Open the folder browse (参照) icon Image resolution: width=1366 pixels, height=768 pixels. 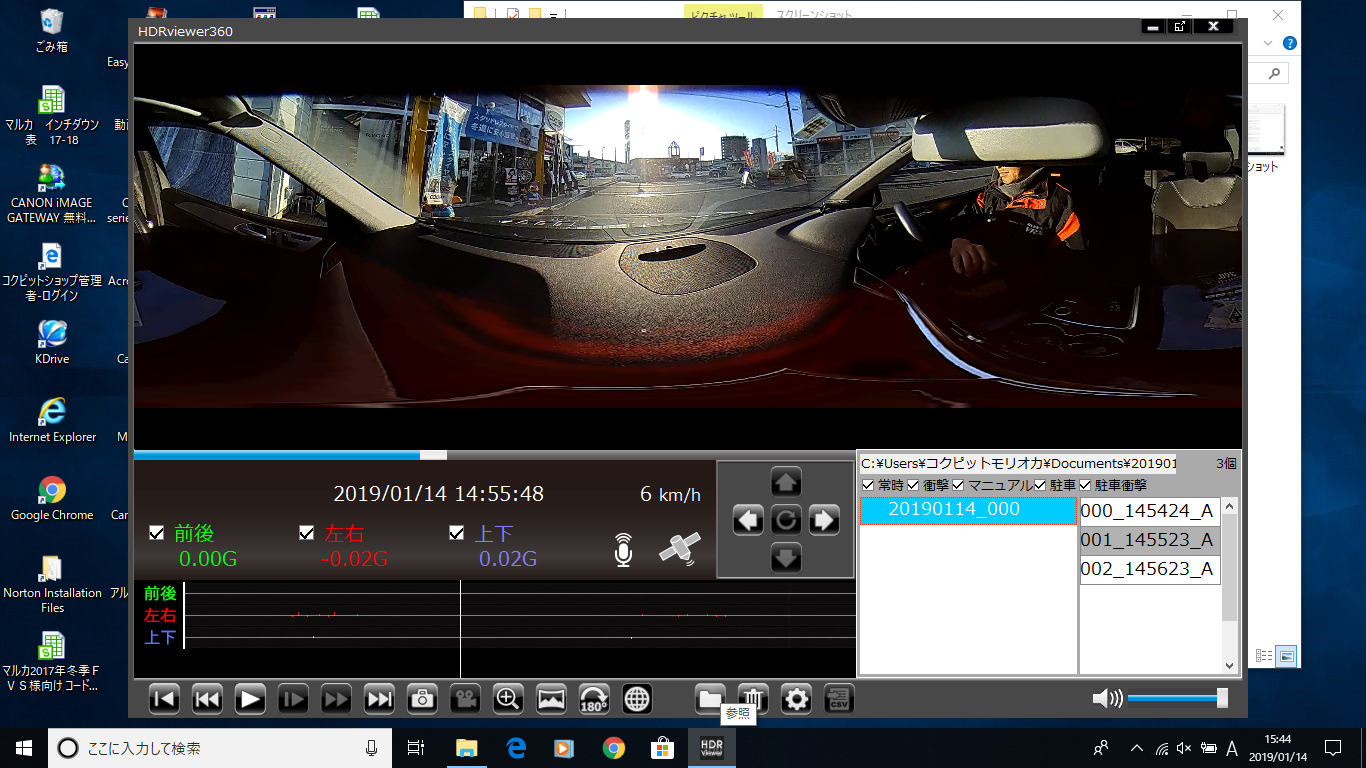(710, 698)
